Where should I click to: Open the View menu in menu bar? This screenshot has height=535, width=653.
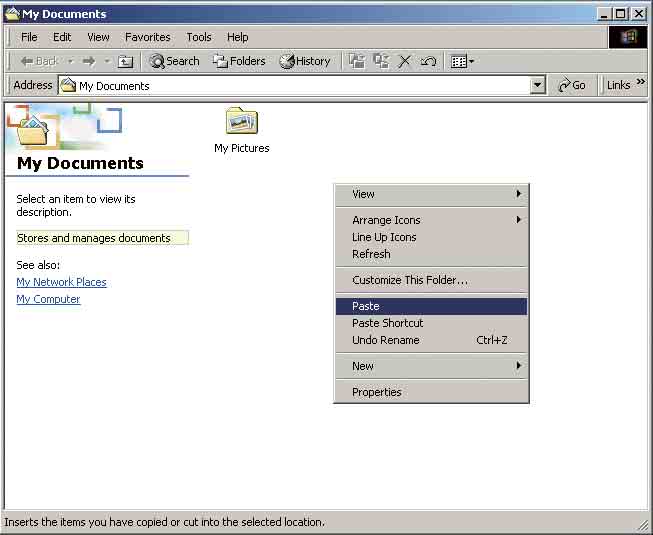pyautogui.click(x=98, y=37)
